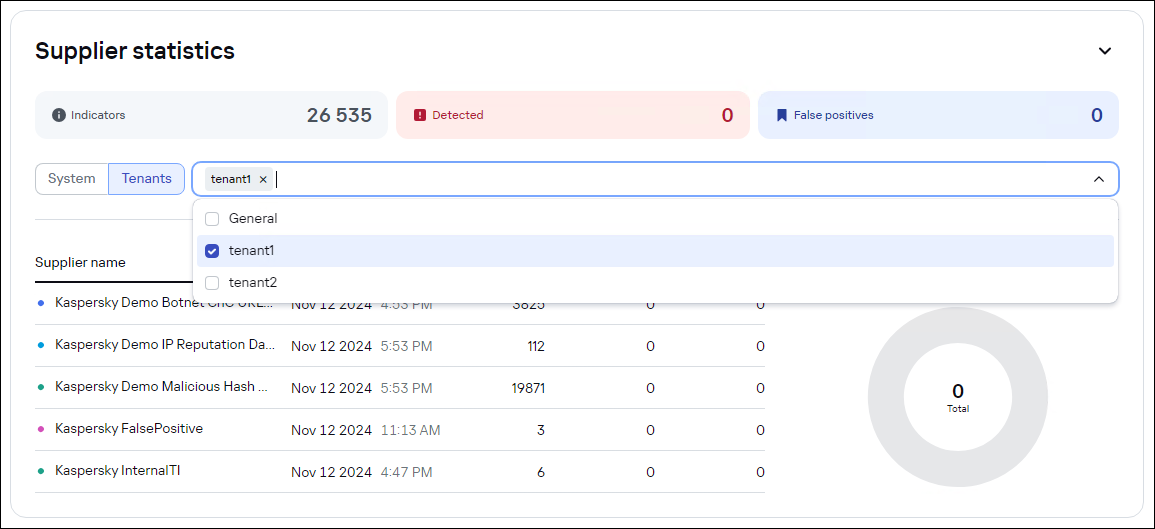
Task: Click the green dot beside Kaspersky Demo Malicious Hash
Action: coord(41,387)
